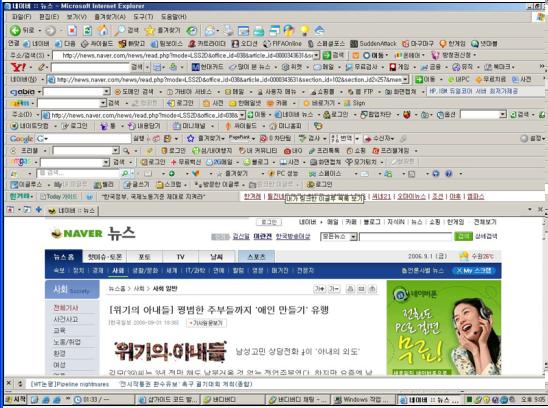The height and width of the screenshot is (408, 548).
Task: Click the green 네이버폰 advertisement banner
Action: (444, 328)
